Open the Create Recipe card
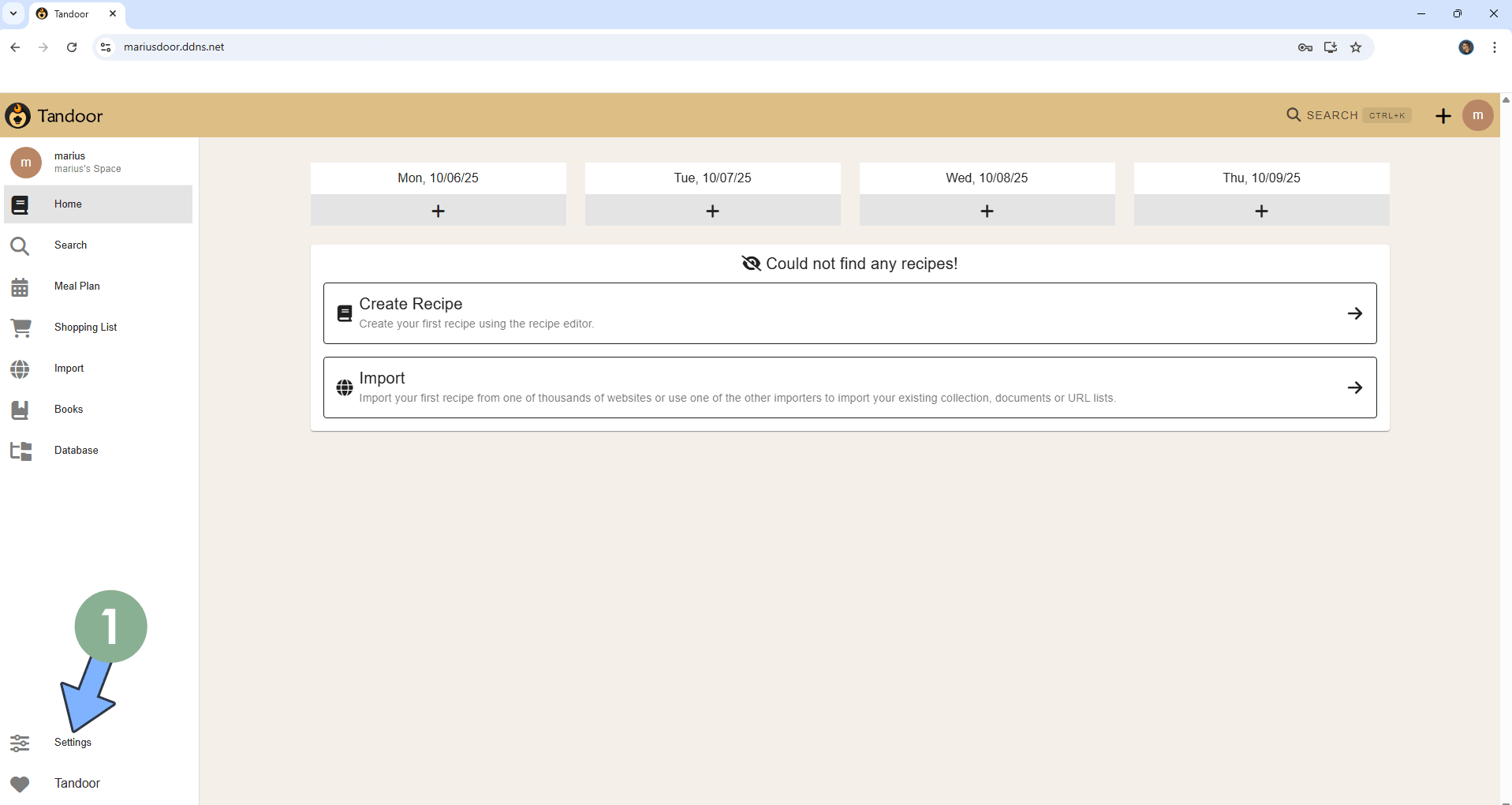Screen dimensions: 1512x805 pyautogui.click(x=849, y=313)
